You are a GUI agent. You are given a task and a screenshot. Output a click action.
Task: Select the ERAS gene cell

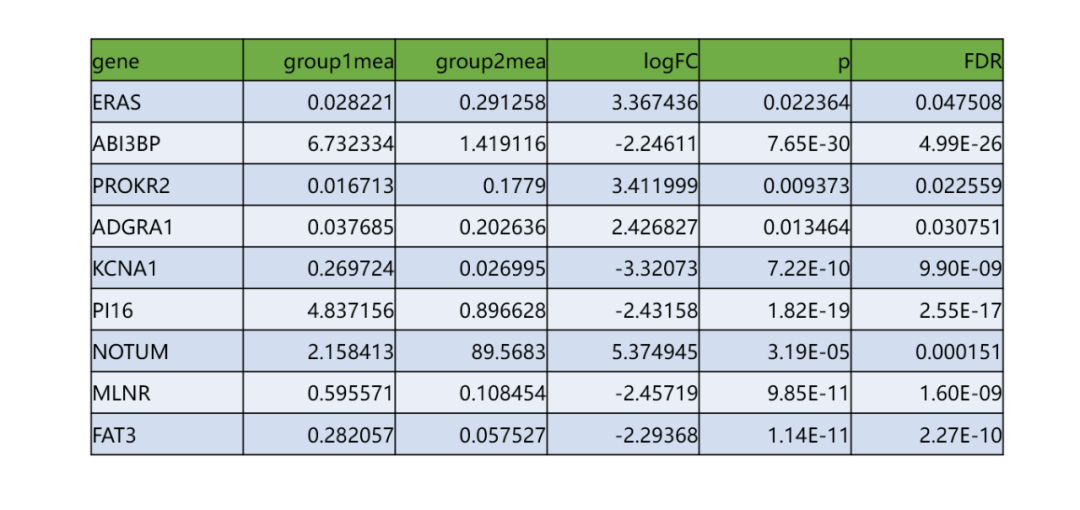point(167,102)
